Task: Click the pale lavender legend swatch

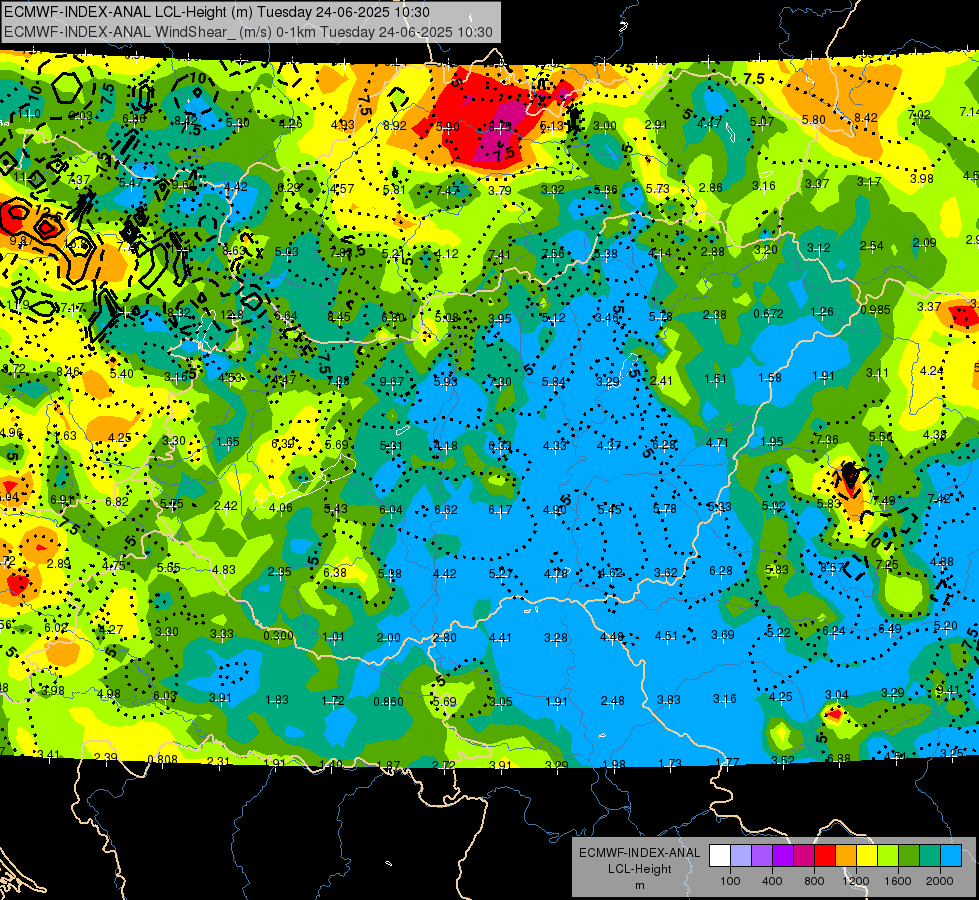Action: 741,856
